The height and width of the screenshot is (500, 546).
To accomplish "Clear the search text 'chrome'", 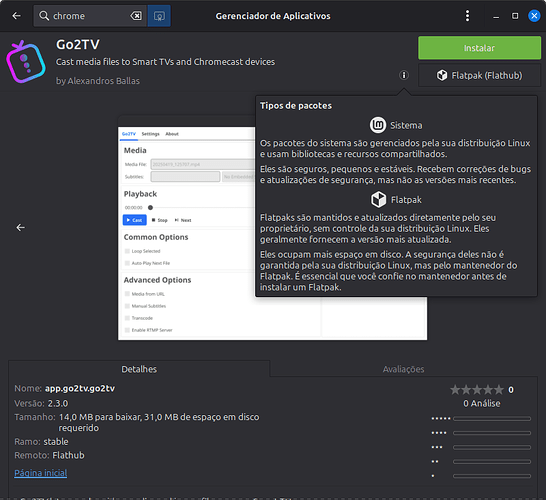I will (136, 16).
